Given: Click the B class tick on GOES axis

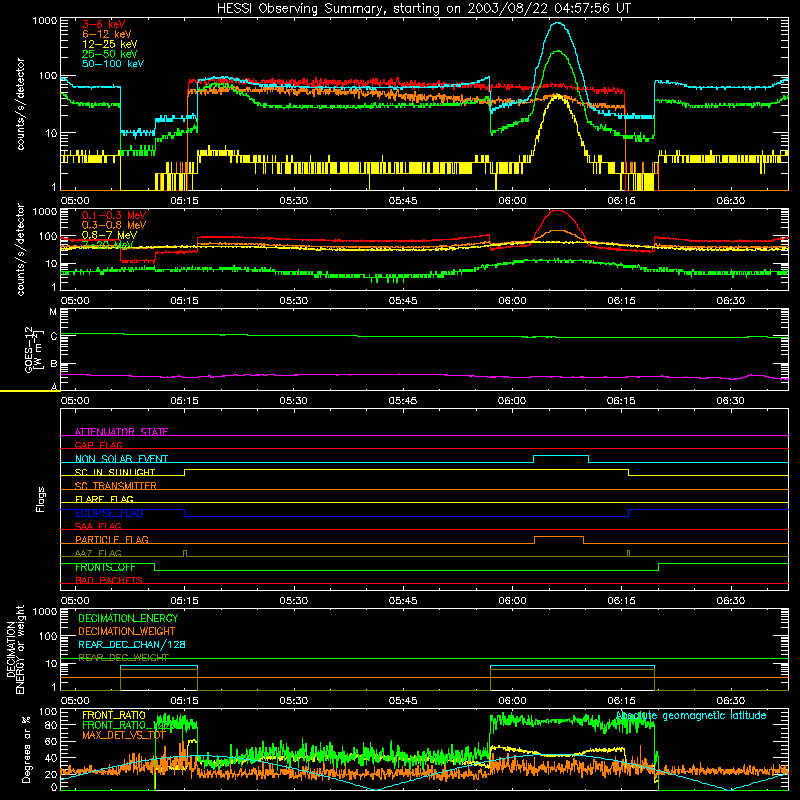Looking at the screenshot, I should pos(54,364).
